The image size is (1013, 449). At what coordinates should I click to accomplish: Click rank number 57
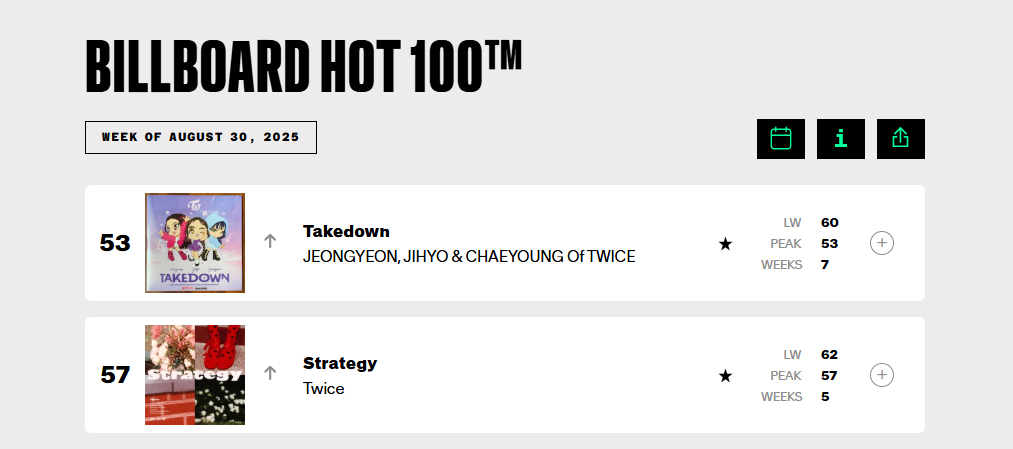pos(115,376)
